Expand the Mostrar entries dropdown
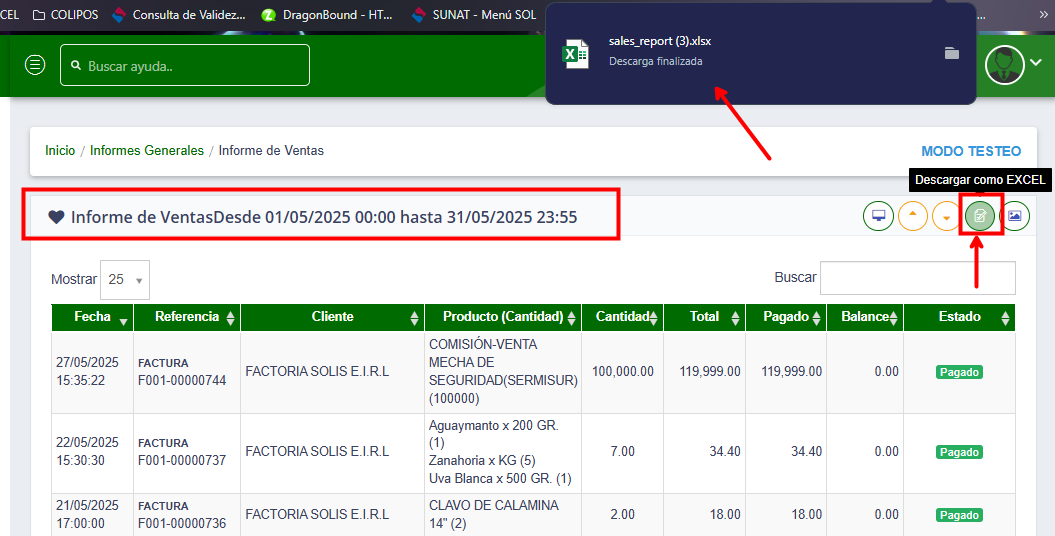This screenshot has height=536, width=1055. (125, 280)
